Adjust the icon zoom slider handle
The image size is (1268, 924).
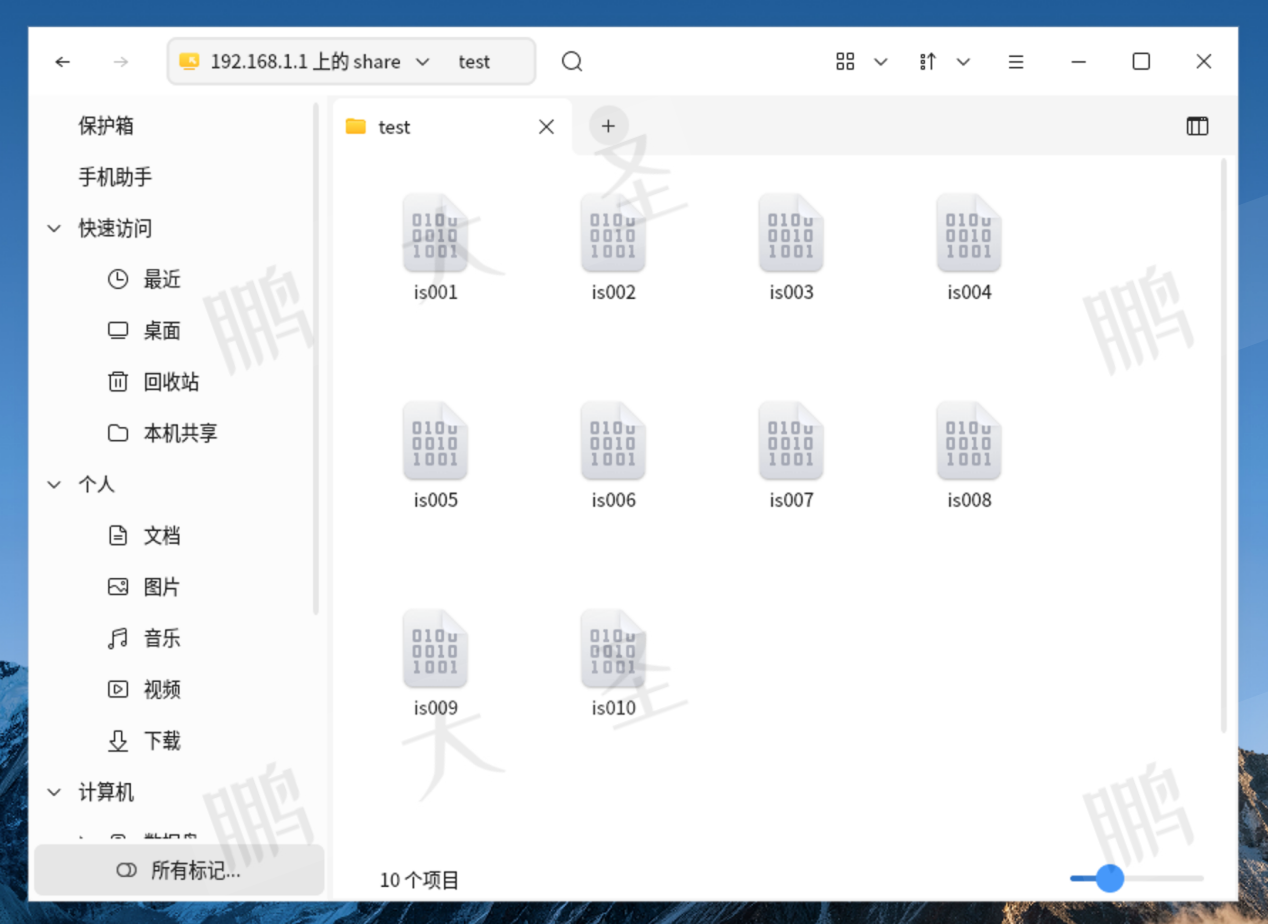point(1109,879)
